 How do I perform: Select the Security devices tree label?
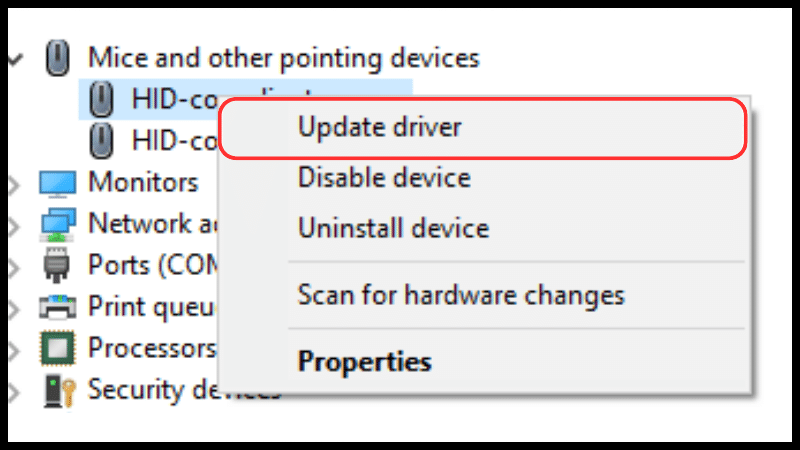pyautogui.click(x=184, y=390)
